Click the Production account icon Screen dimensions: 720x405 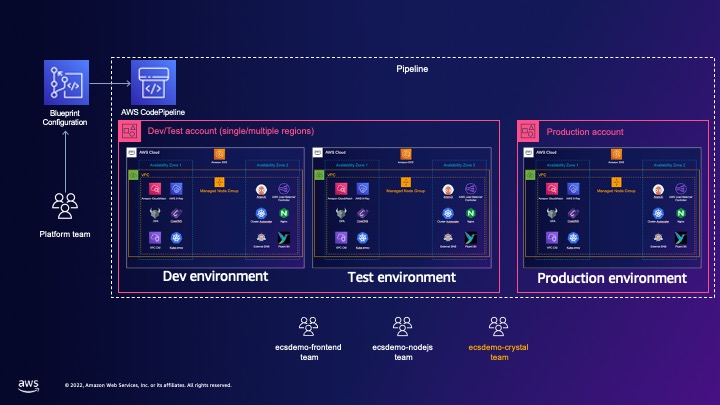tap(528, 131)
